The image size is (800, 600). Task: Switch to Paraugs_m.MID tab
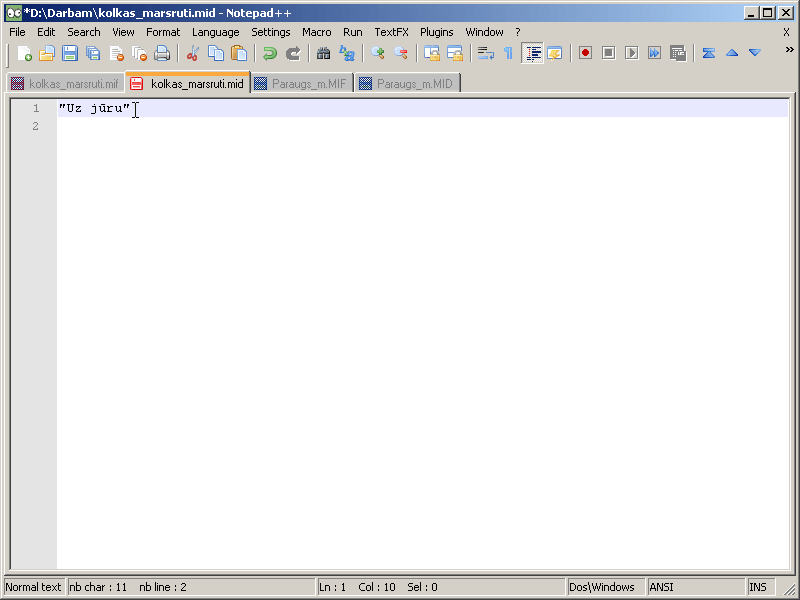[408, 84]
